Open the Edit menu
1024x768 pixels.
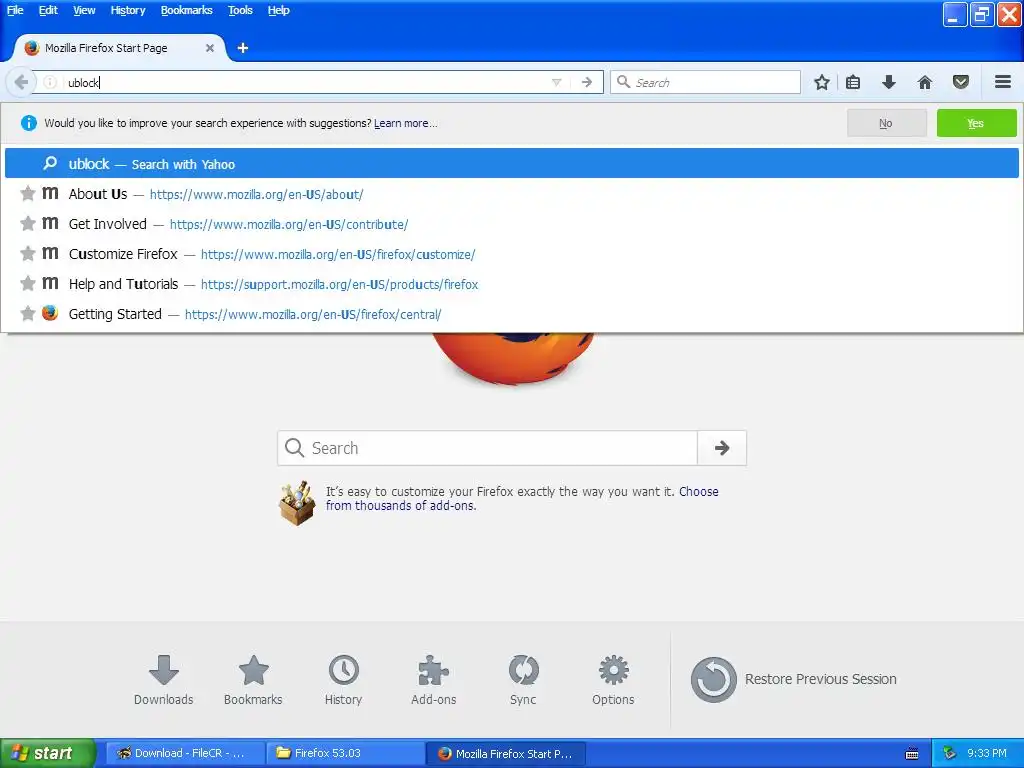tap(48, 10)
